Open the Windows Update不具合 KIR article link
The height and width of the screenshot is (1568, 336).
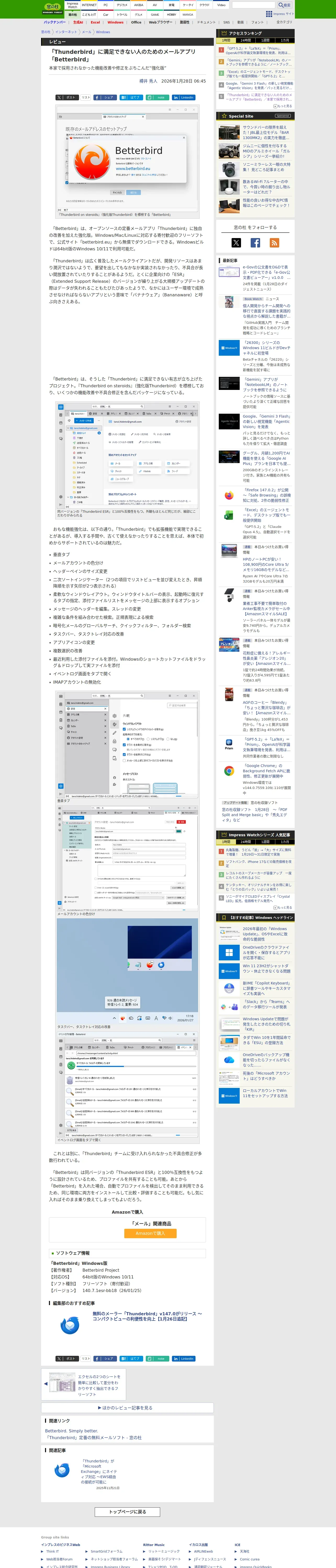[x=266, y=1024]
